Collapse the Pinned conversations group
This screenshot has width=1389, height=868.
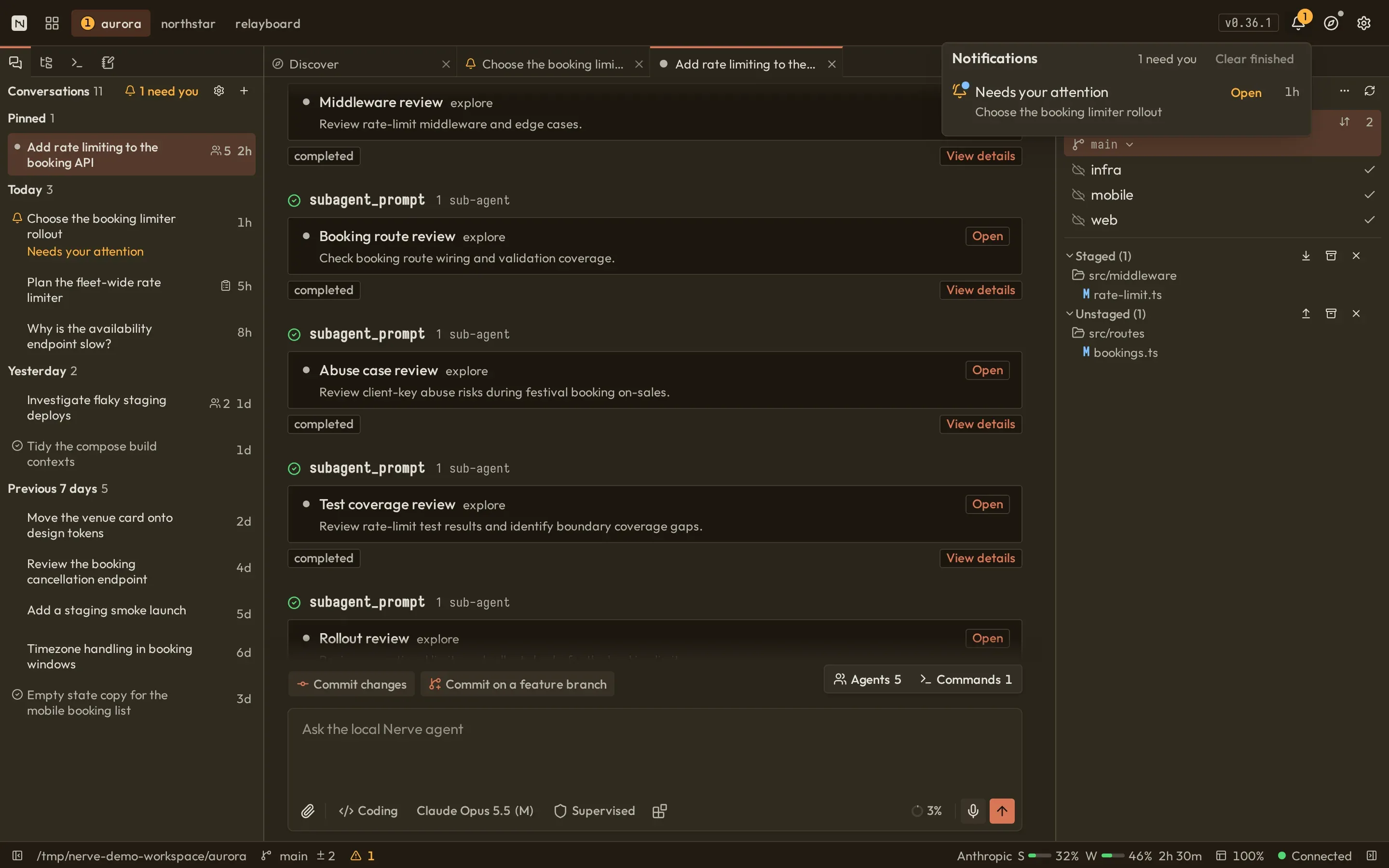(31, 118)
